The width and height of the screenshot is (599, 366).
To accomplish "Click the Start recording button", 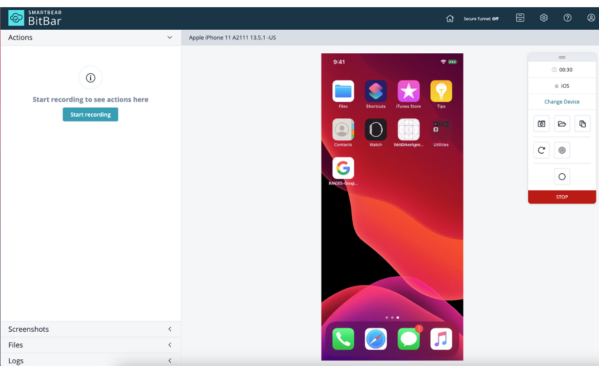I will coord(91,115).
